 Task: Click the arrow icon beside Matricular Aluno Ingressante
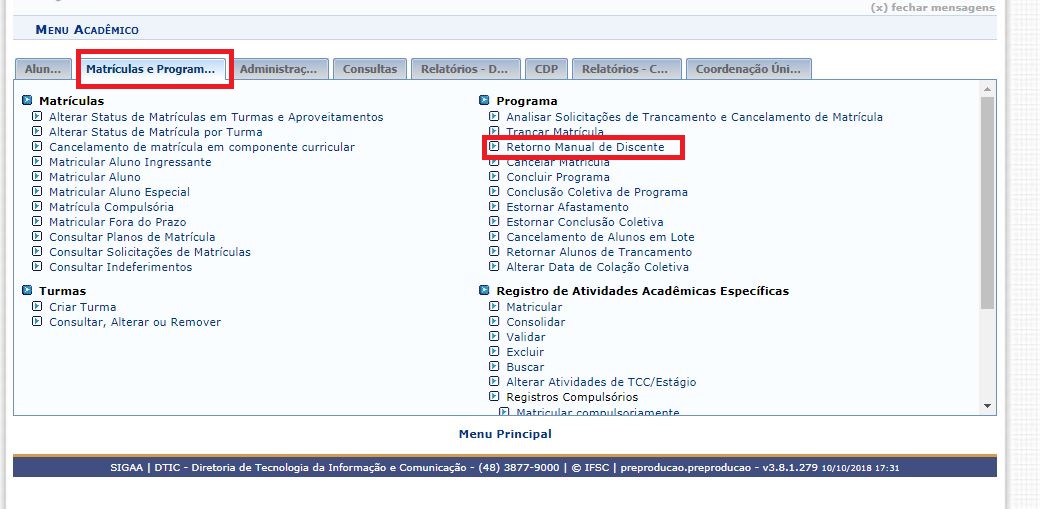coord(37,162)
